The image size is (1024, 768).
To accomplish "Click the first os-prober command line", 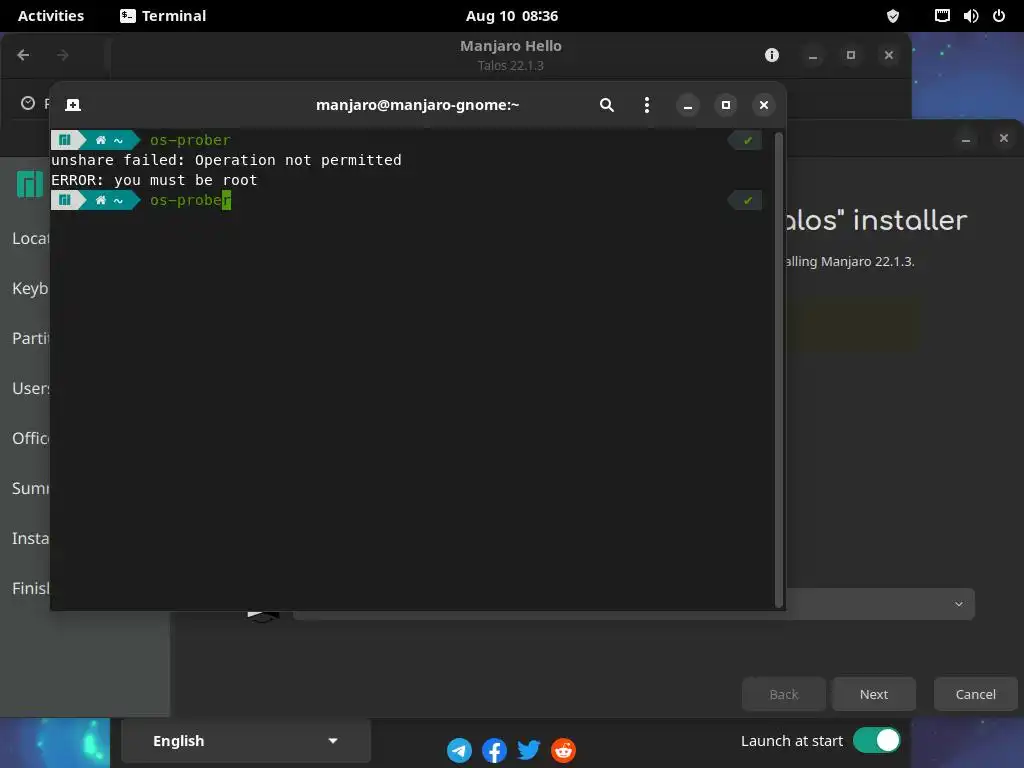I will 190,140.
